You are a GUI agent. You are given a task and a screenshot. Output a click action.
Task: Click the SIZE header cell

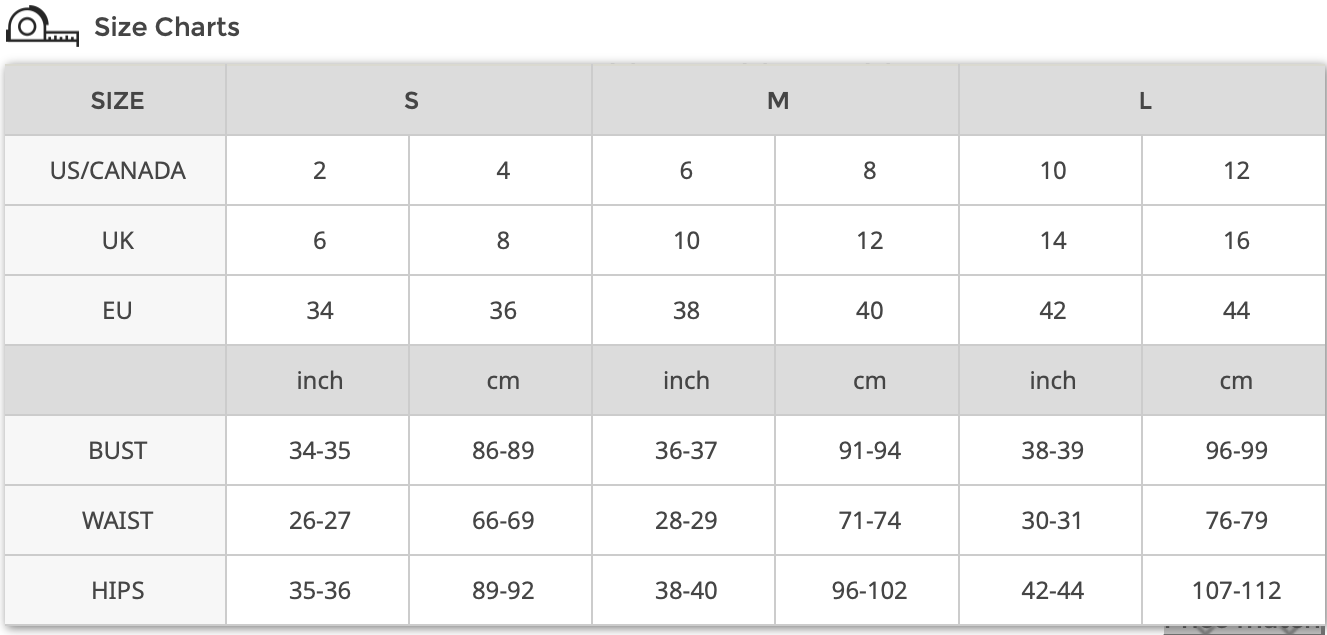click(x=117, y=101)
